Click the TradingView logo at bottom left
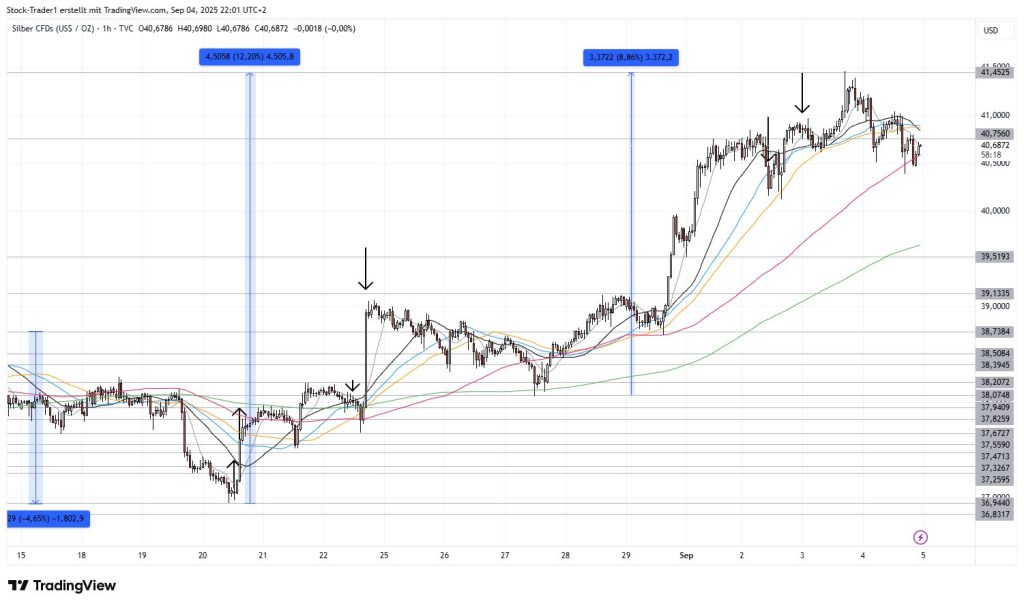The image size is (1024, 606). coord(62,586)
